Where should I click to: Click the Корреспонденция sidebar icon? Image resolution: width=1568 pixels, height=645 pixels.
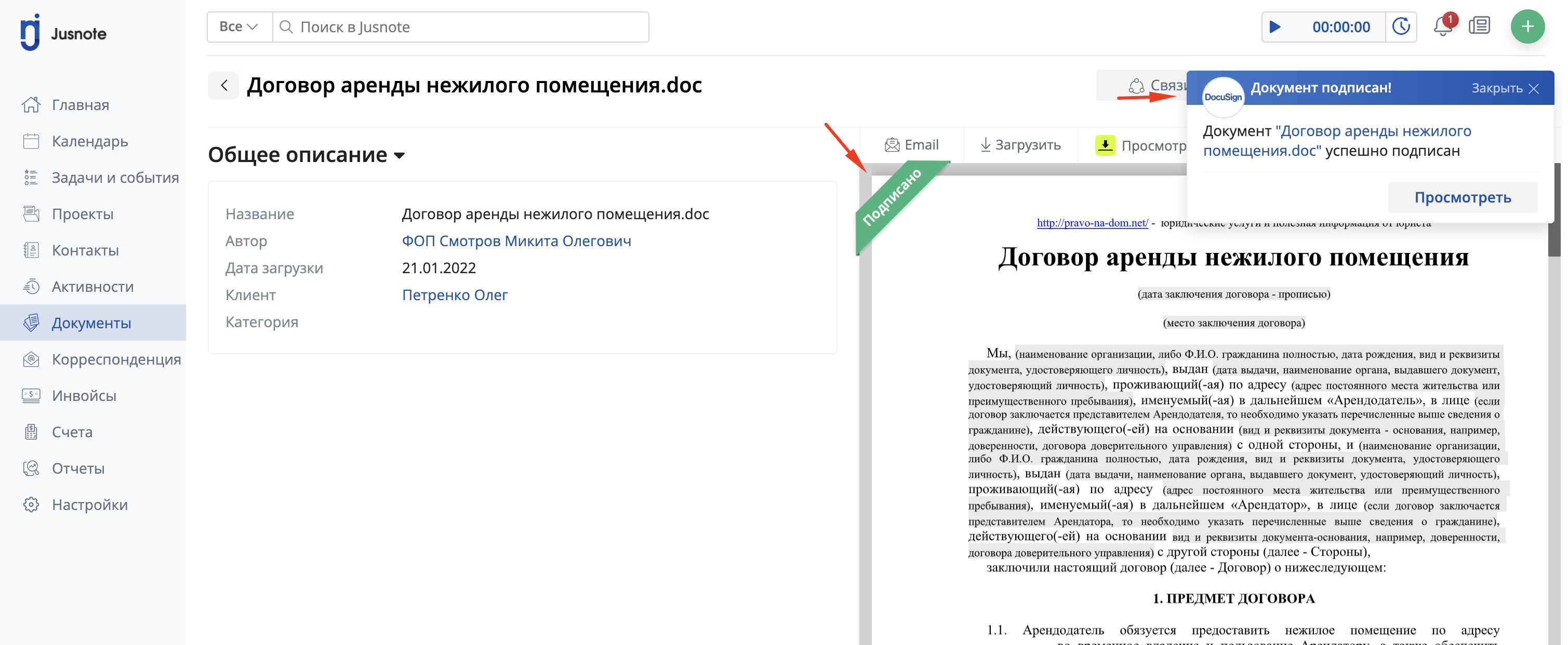click(31, 359)
